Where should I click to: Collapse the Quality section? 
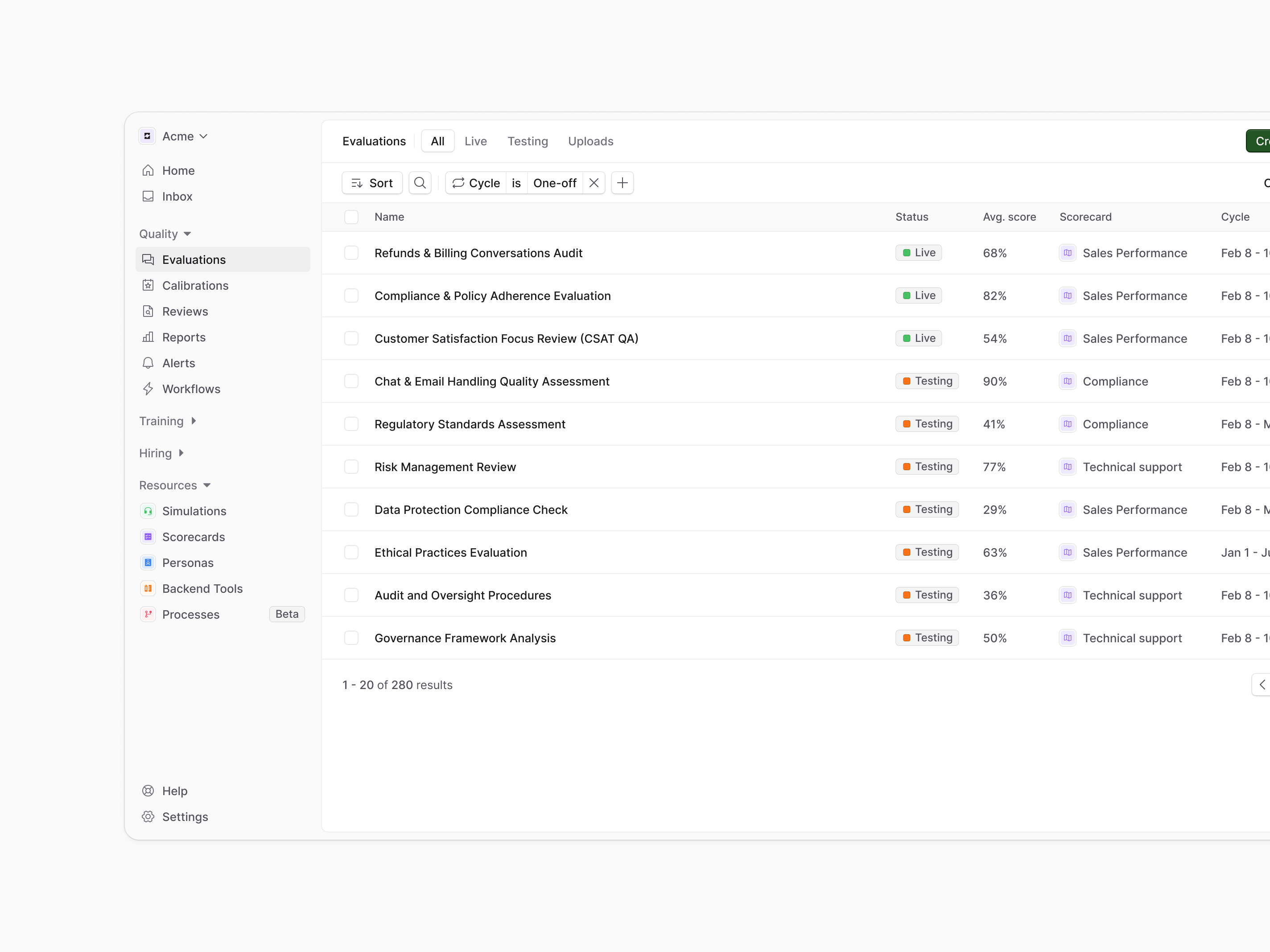(165, 234)
